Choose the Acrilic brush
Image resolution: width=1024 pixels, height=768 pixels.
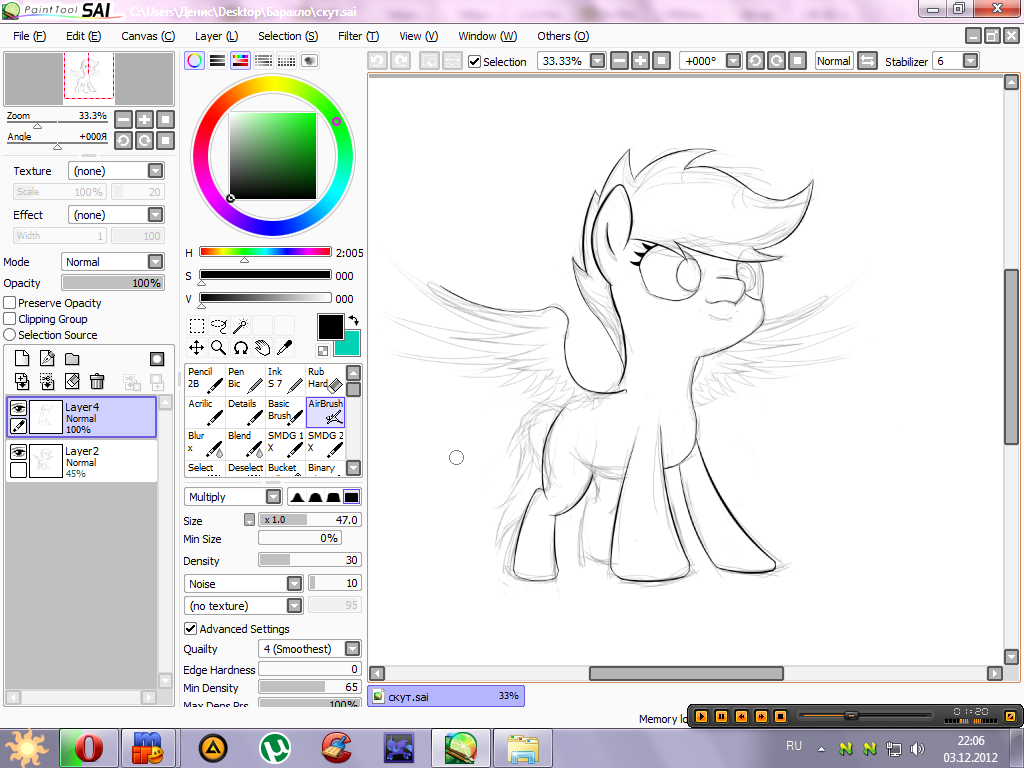point(205,412)
